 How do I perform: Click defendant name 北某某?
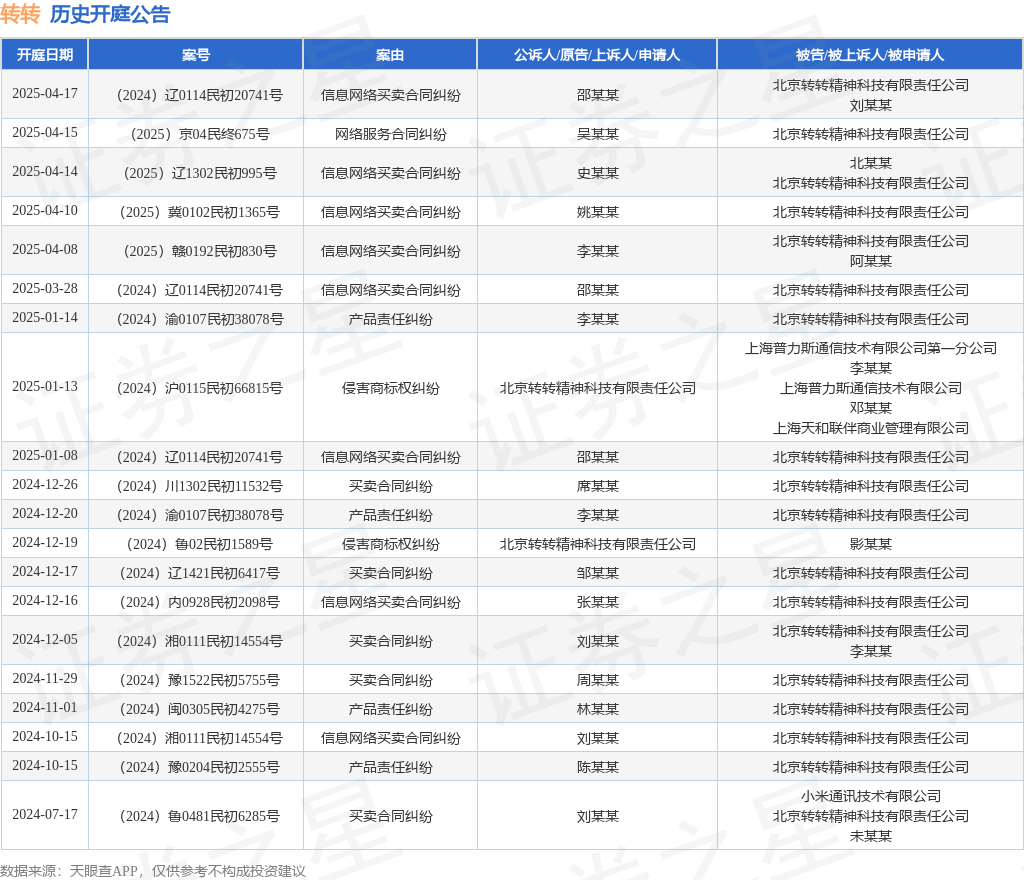point(871,163)
